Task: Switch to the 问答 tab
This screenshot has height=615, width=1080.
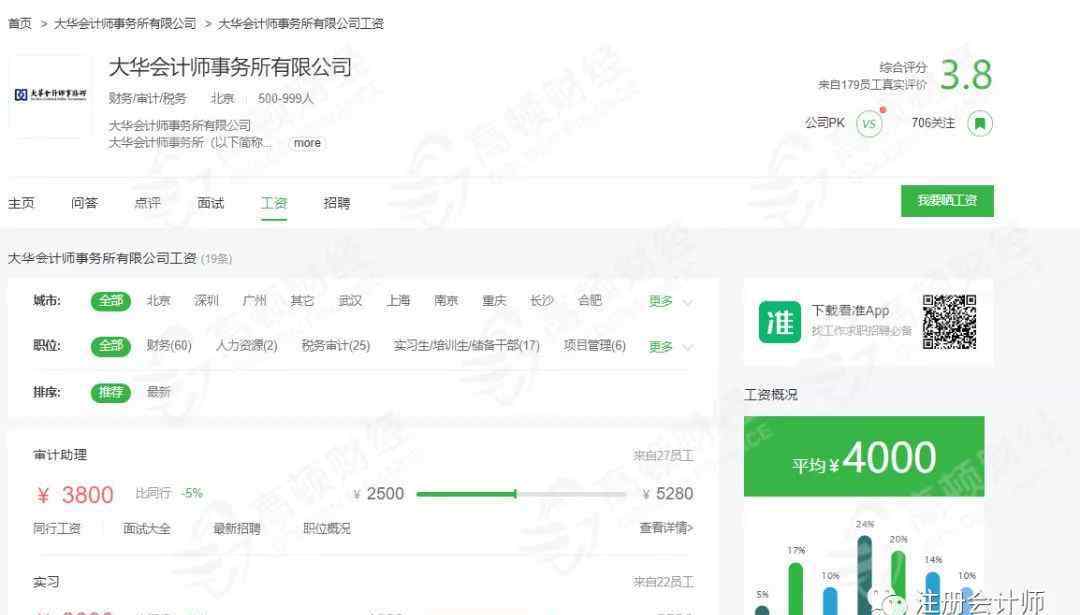Action: (x=85, y=203)
